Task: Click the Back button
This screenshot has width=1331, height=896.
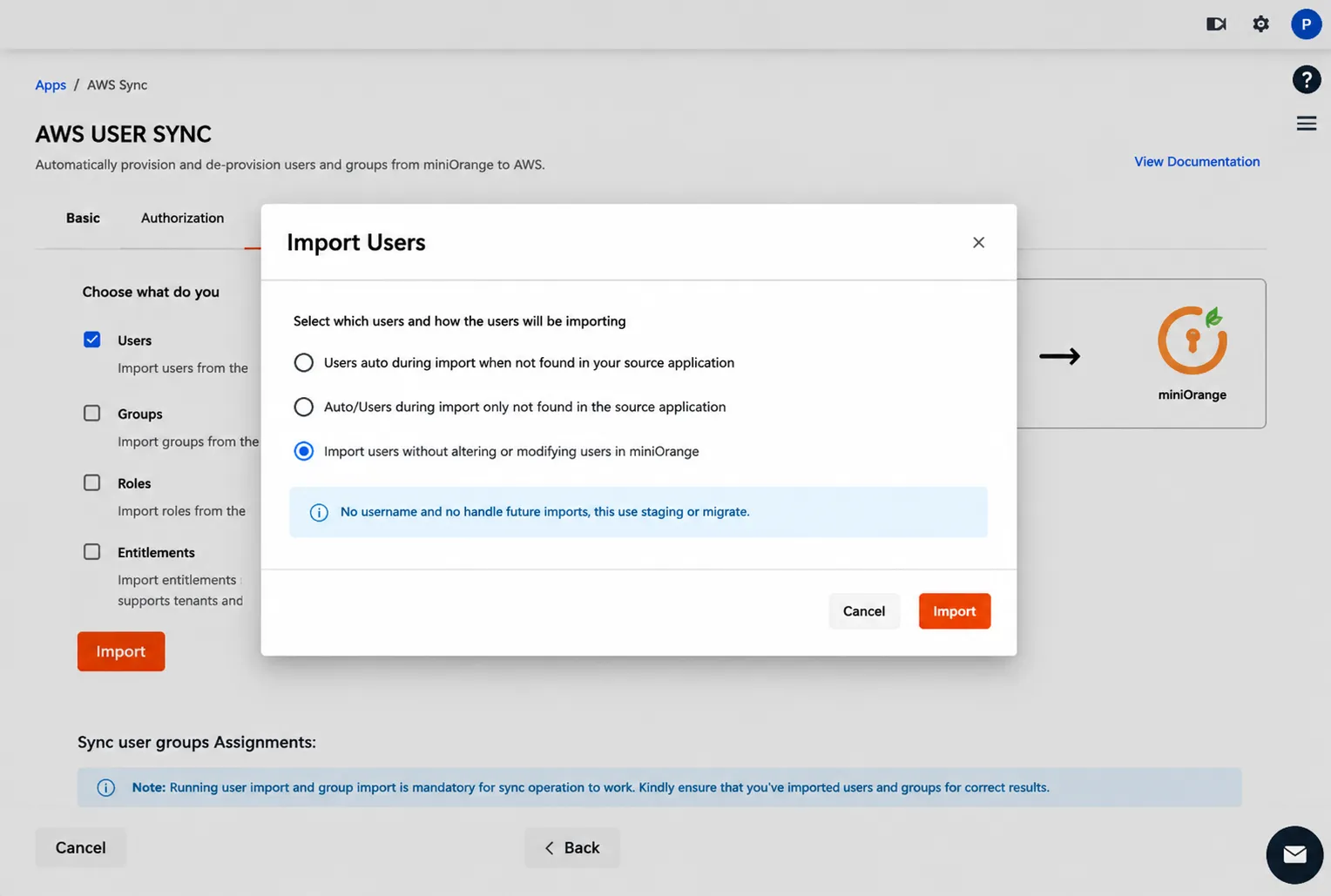Action: pyautogui.click(x=571, y=847)
